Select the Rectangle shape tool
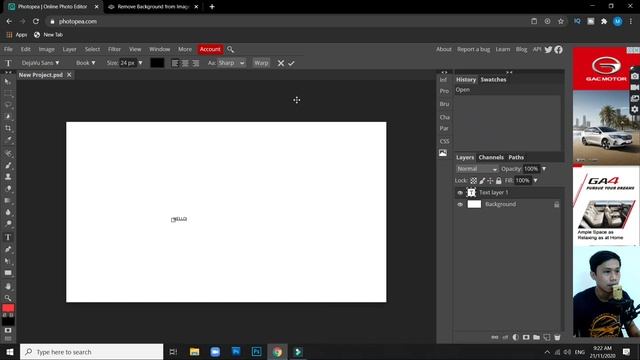The height and width of the screenshot is (360, 640). tap(8, 273)
